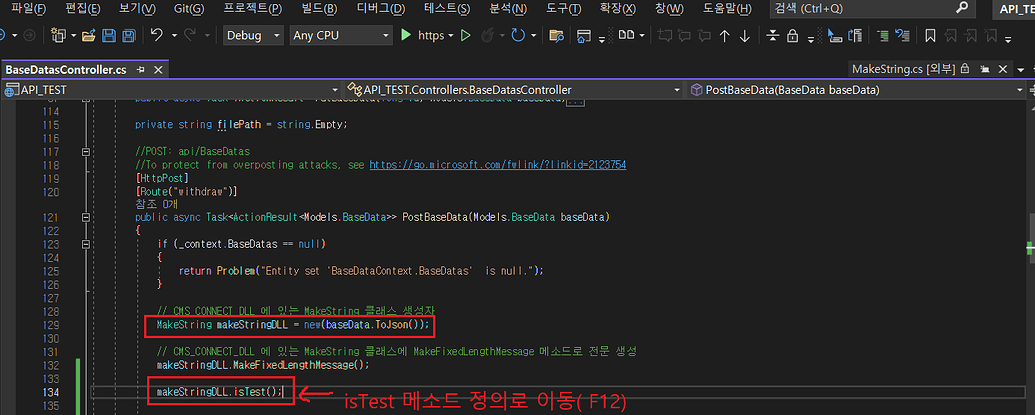The height and width of the screenshot is (415, 1035).
Task: Click the MakeFixedLengthMessage method call text
Action: 296,364
